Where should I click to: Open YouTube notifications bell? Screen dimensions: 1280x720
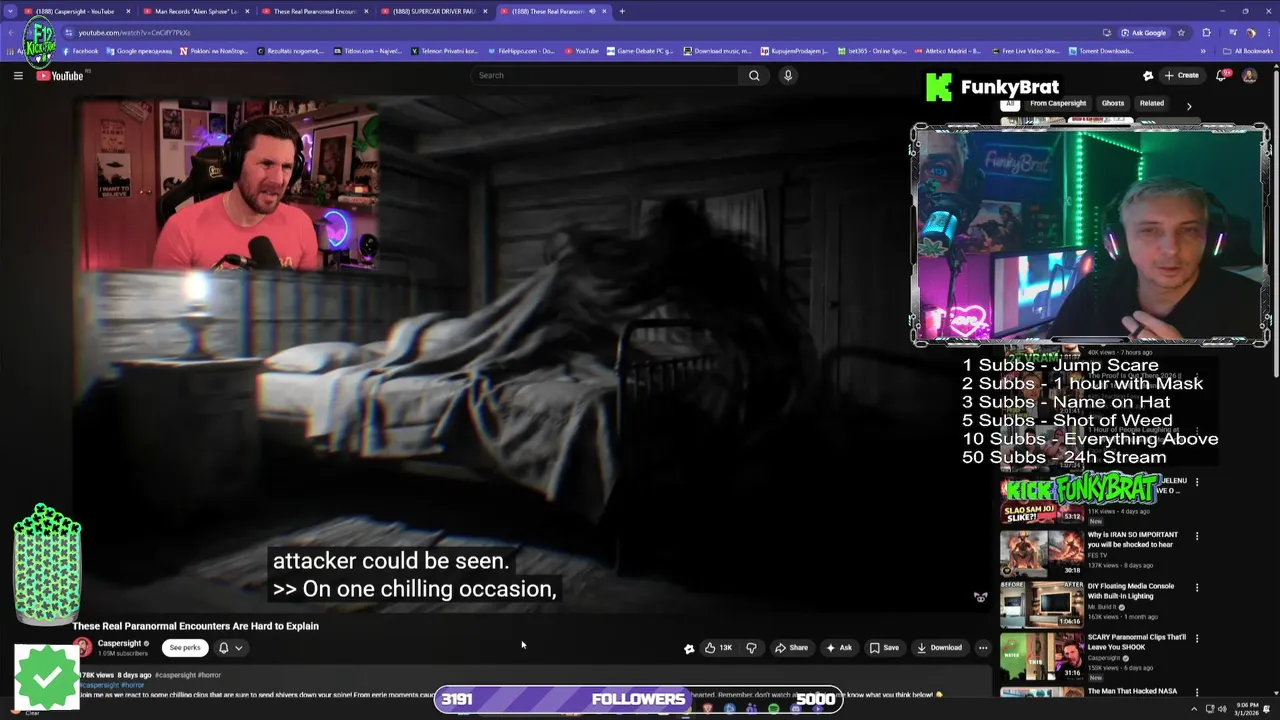click(1221, 75)
